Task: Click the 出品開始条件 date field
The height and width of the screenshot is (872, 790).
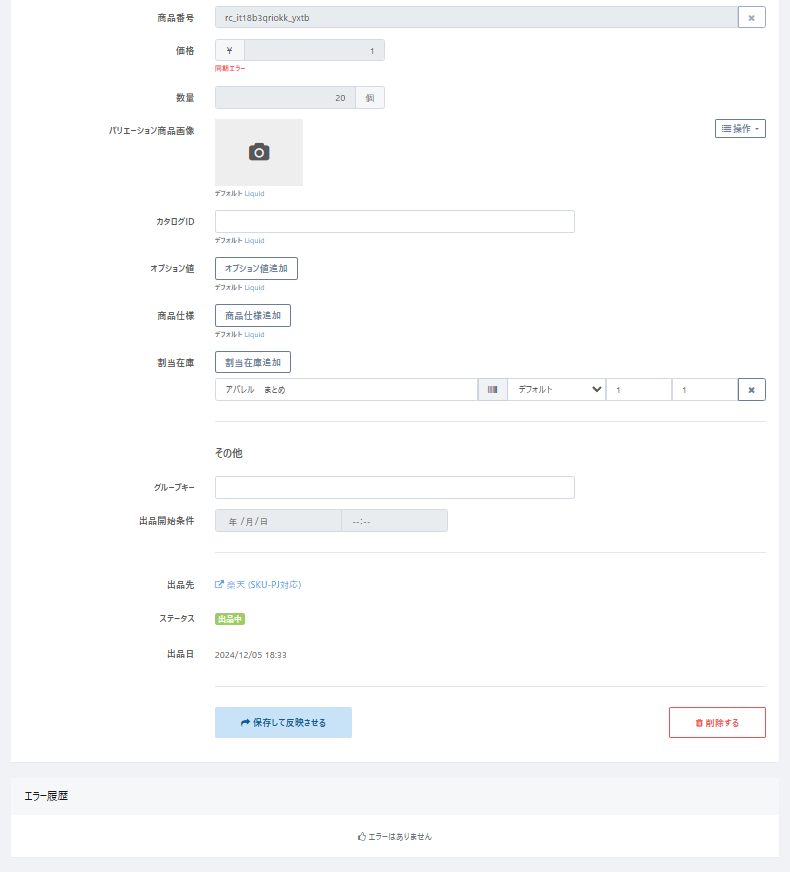Action: click(278, 521)
